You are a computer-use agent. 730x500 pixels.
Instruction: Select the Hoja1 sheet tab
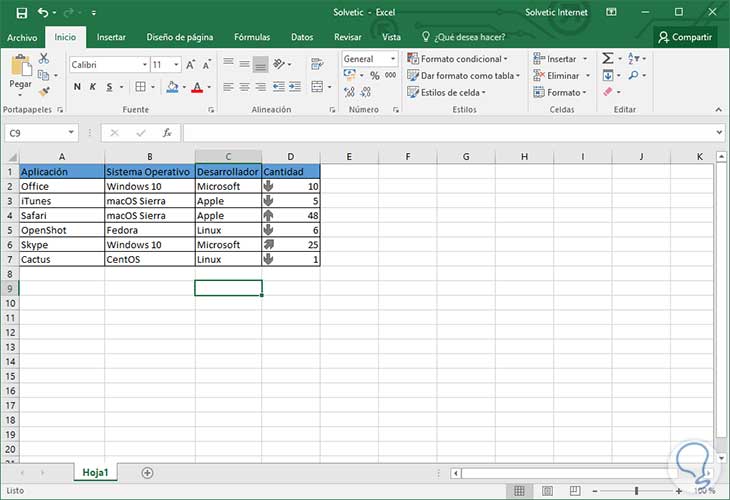coord(95,473)
